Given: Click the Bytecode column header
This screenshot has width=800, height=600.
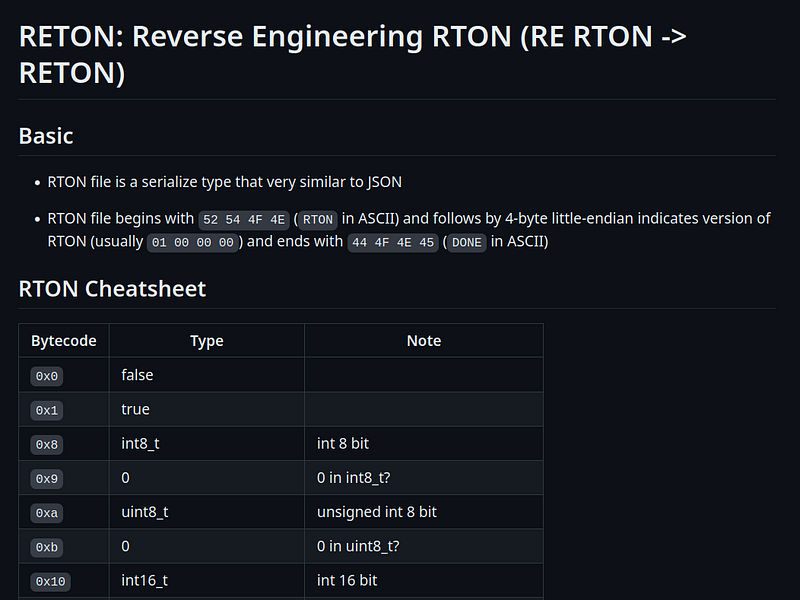Looking at the screenshot, I should 64,341.
